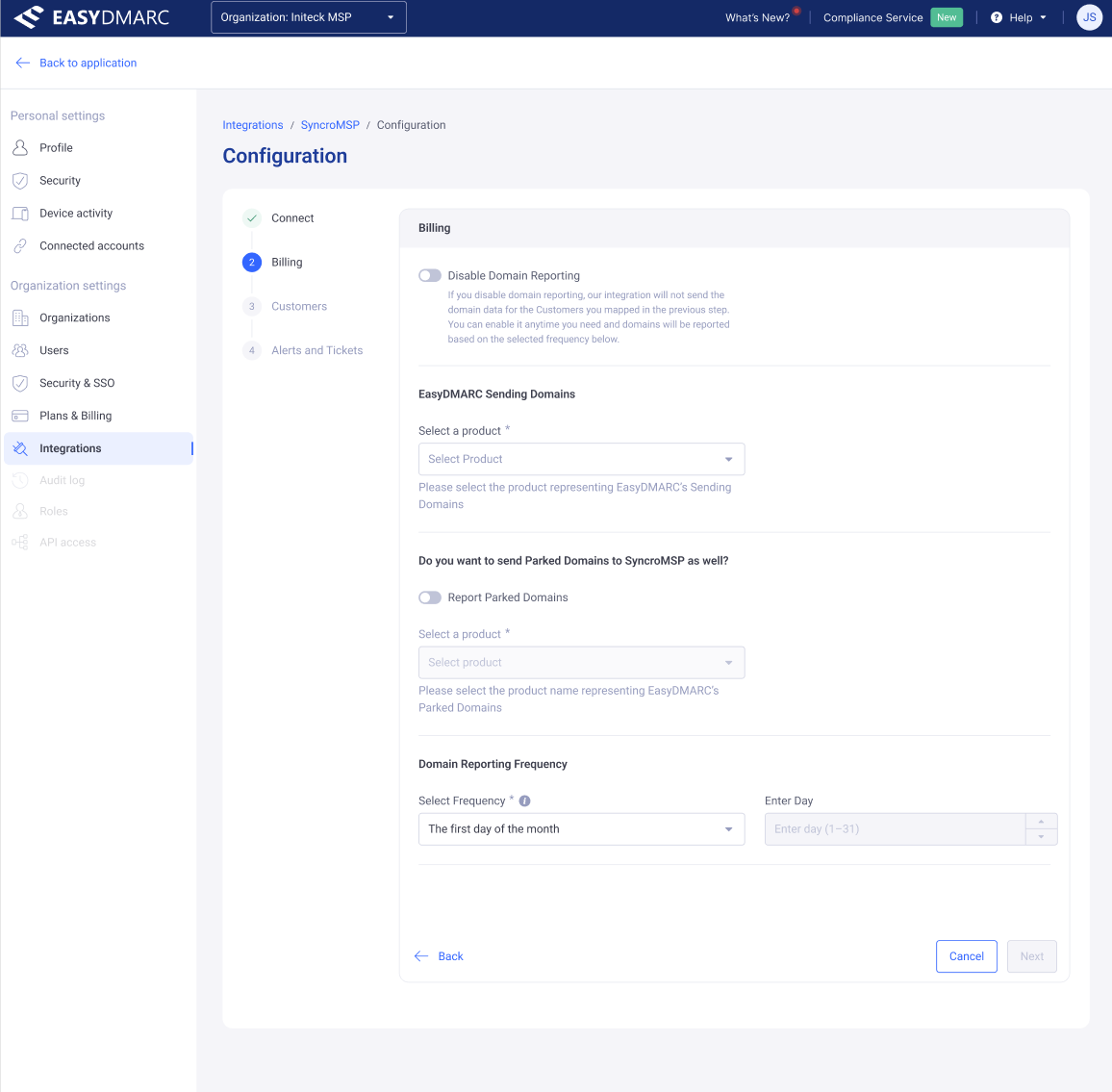Click the info icon next to Select Frequency
Screen dimensions: 1112x1092
click(x=525, y=800)
